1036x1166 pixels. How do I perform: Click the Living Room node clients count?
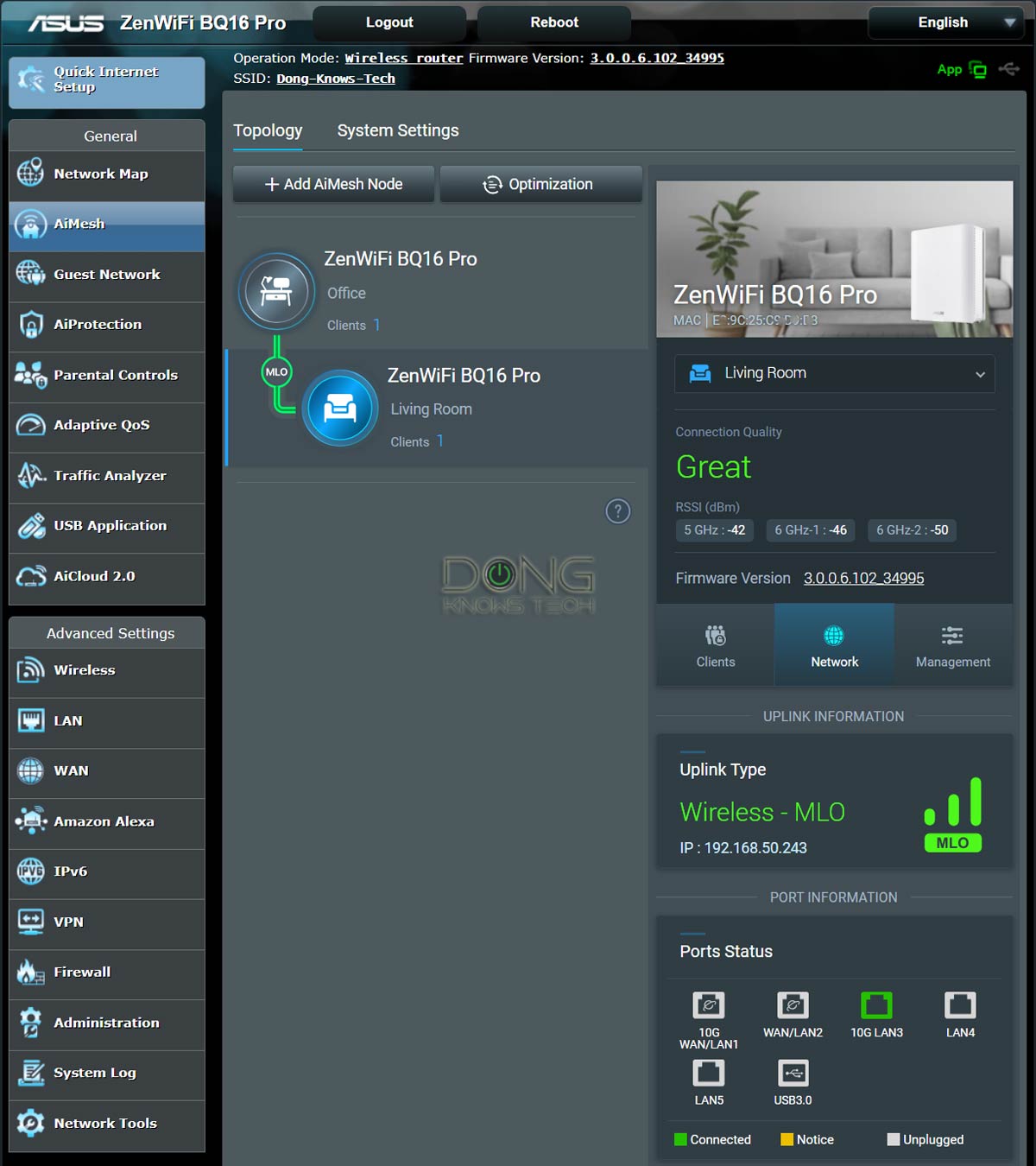439,441
